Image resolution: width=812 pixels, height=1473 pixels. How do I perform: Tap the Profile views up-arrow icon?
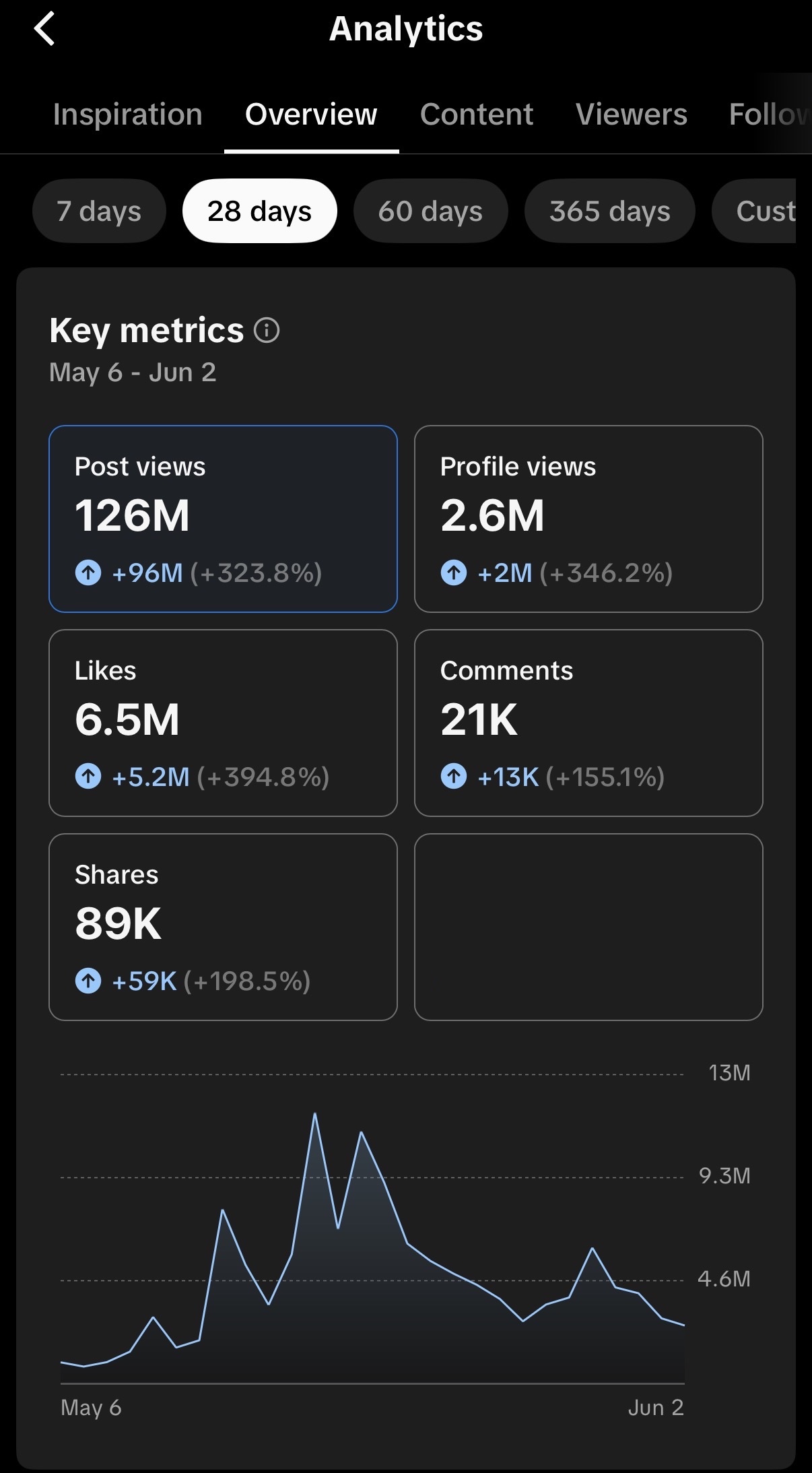tap(454, 573)
